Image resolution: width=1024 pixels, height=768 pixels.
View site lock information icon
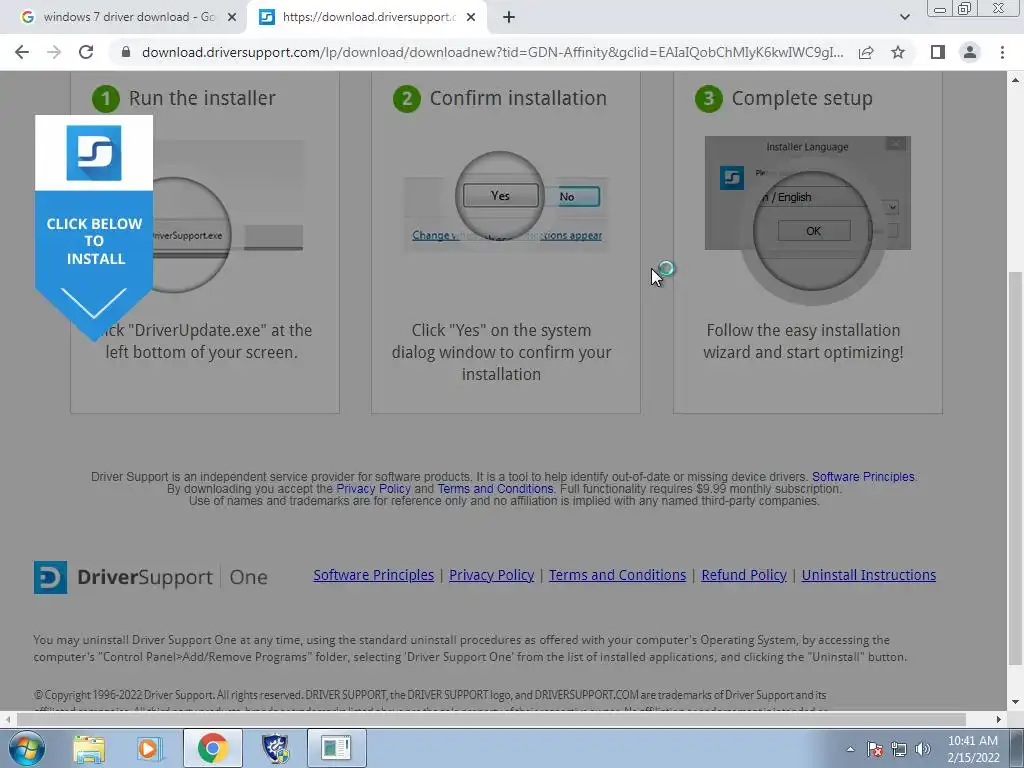[126, 52]
